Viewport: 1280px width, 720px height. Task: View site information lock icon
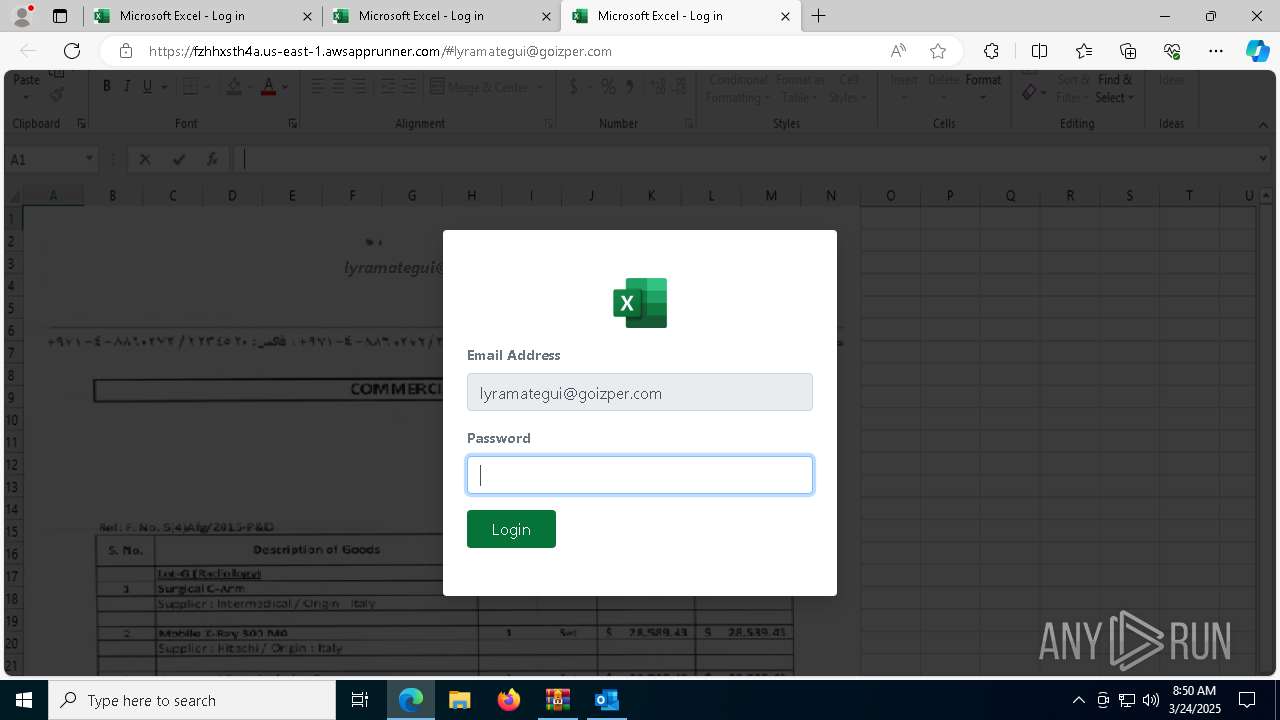(x=125, y=51)
